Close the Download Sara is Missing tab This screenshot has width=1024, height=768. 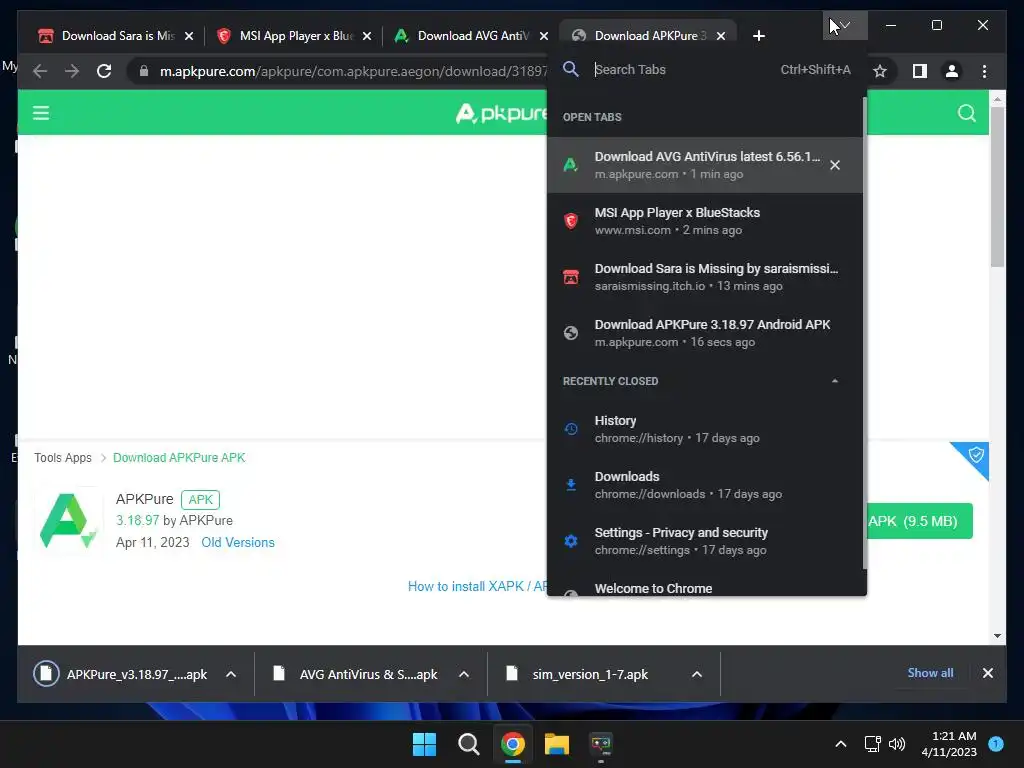coord(189,36)
